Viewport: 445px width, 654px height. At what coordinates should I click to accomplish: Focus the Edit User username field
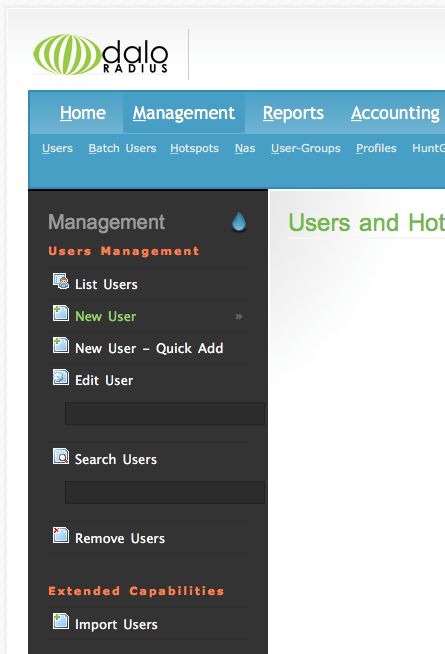point(165,413)
